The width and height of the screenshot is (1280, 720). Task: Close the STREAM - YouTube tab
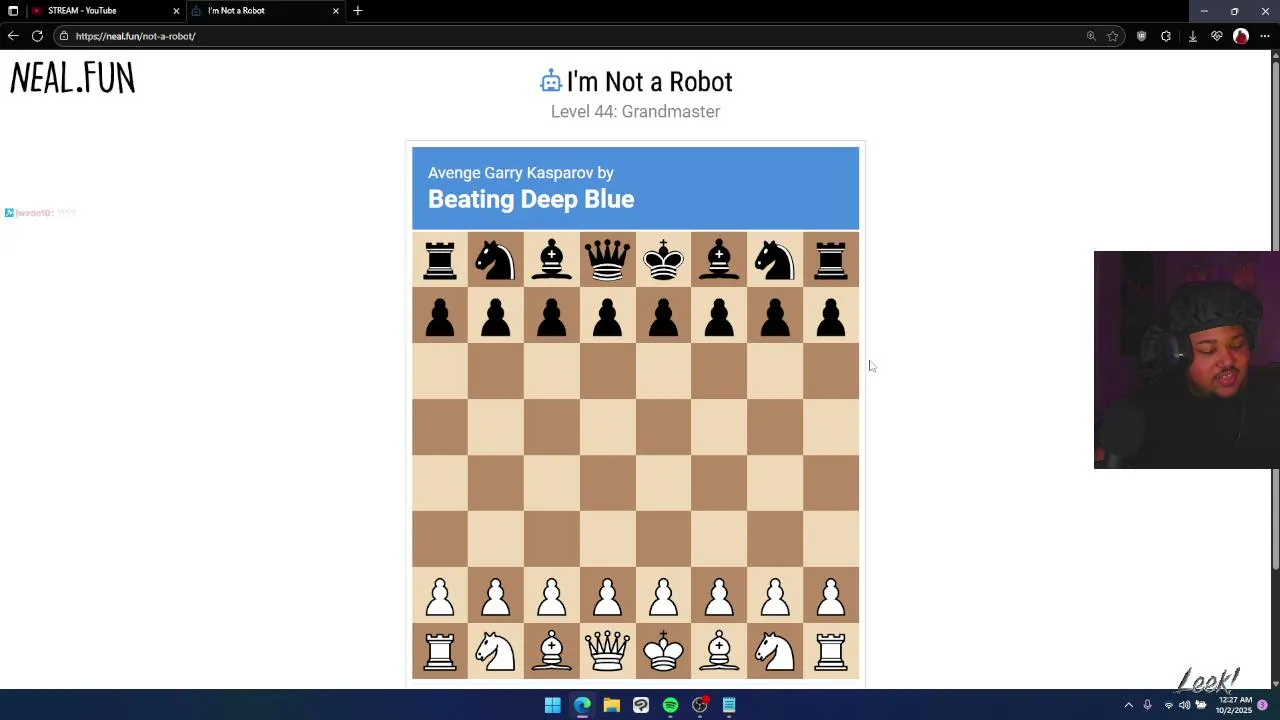(176, 11)
